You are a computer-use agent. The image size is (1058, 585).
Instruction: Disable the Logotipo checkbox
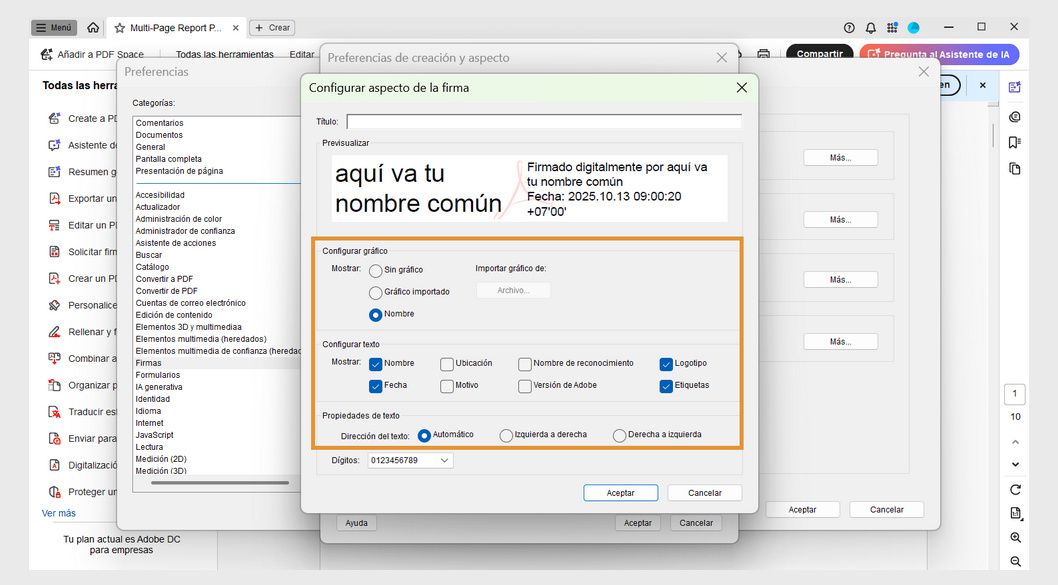(x=666, y=364)
